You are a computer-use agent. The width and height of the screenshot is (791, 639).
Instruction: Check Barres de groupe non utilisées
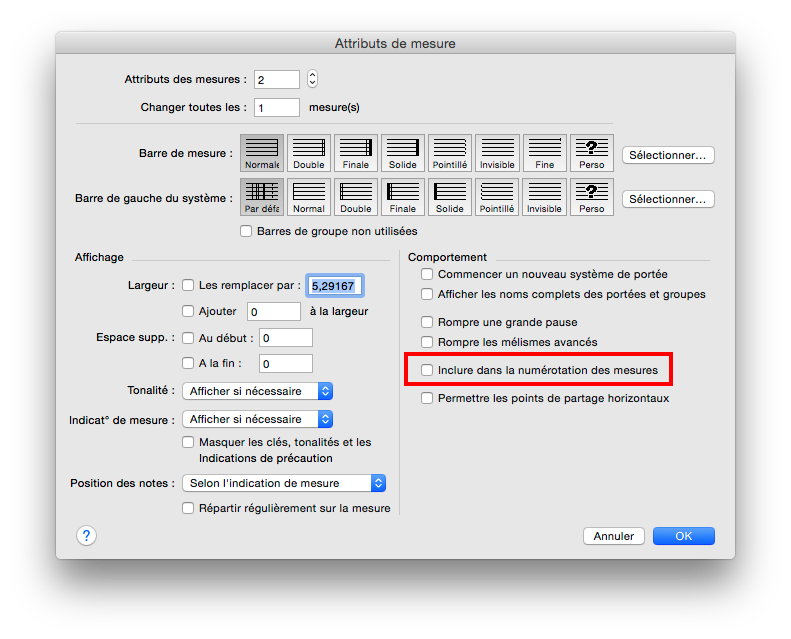tap(247, 231)
